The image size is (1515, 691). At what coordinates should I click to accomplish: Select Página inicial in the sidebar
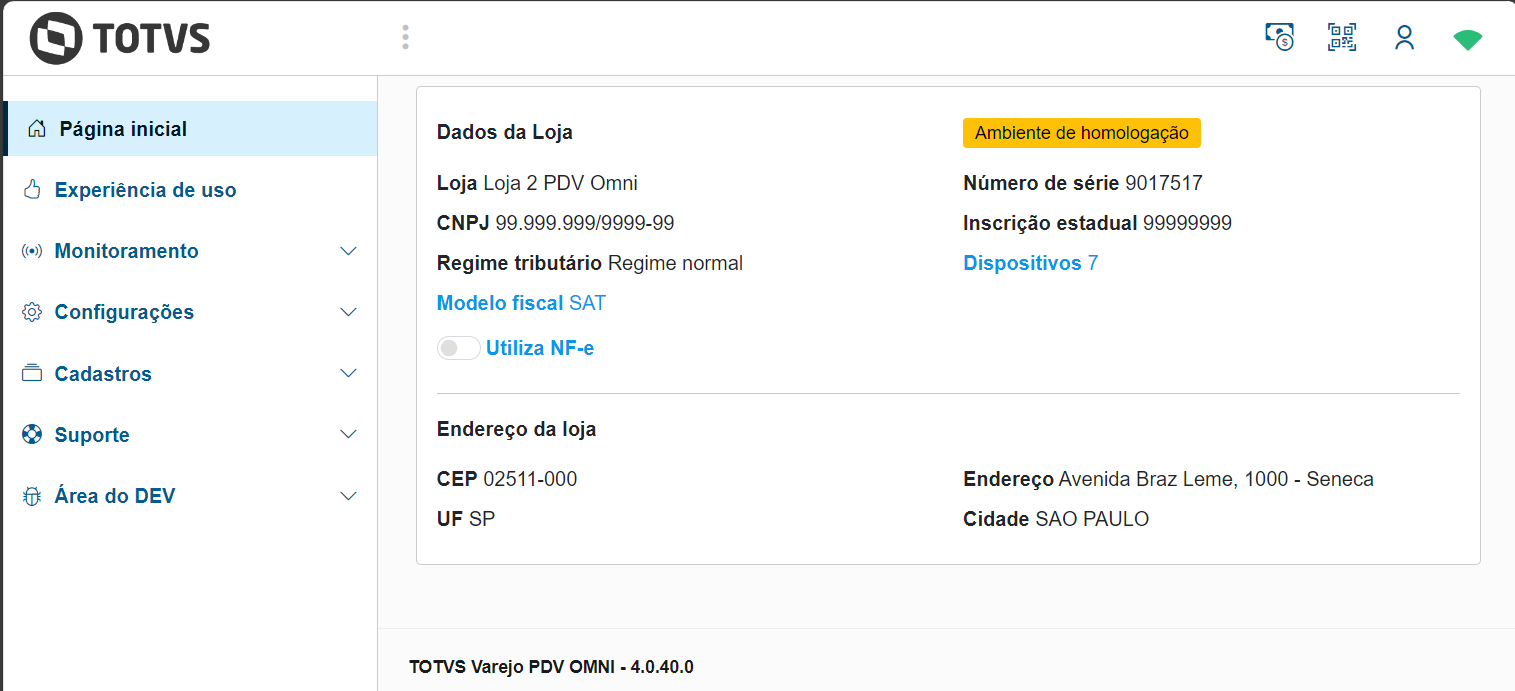(x=123, y=129)
